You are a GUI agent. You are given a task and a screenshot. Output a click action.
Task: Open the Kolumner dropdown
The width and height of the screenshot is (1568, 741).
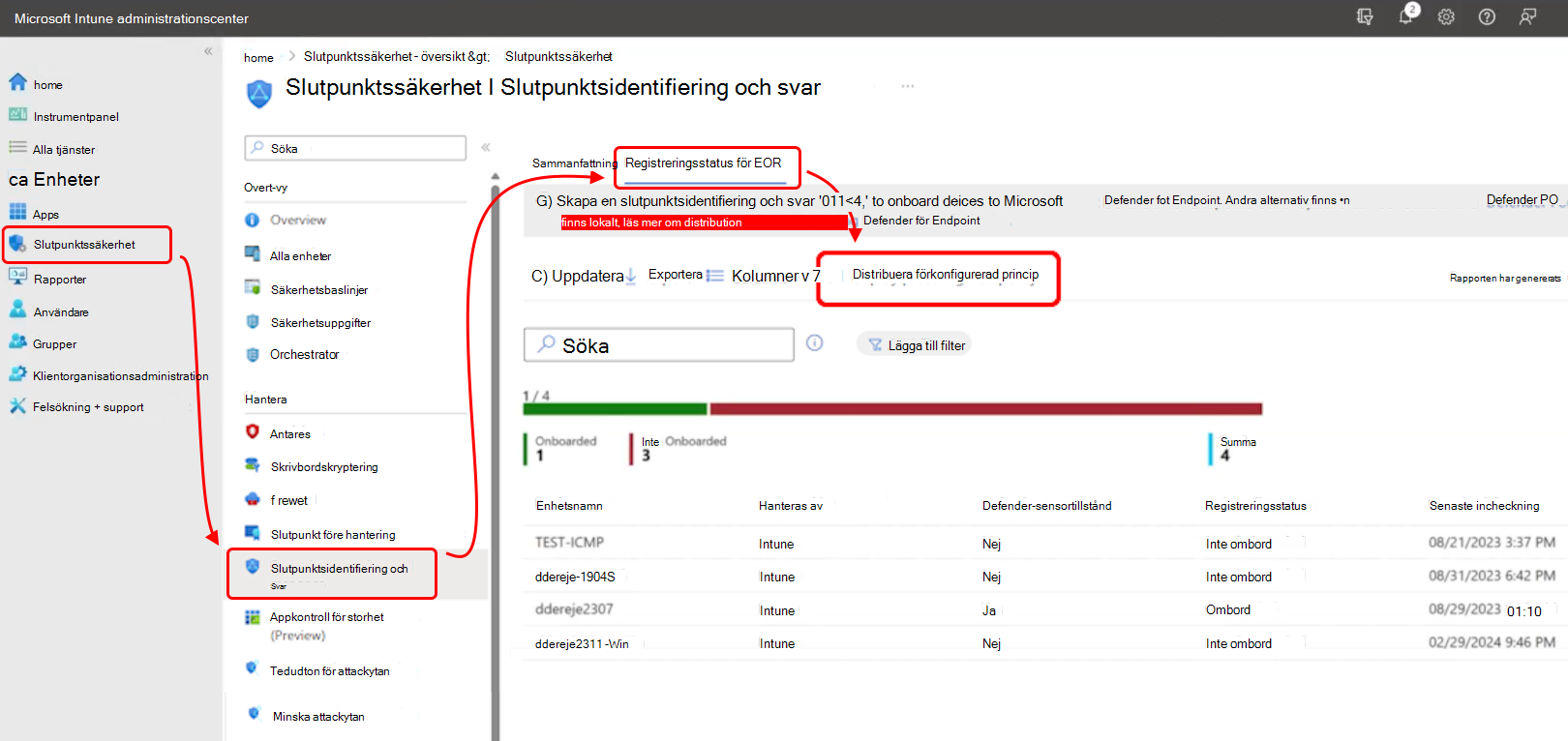[x=763, y=276]
